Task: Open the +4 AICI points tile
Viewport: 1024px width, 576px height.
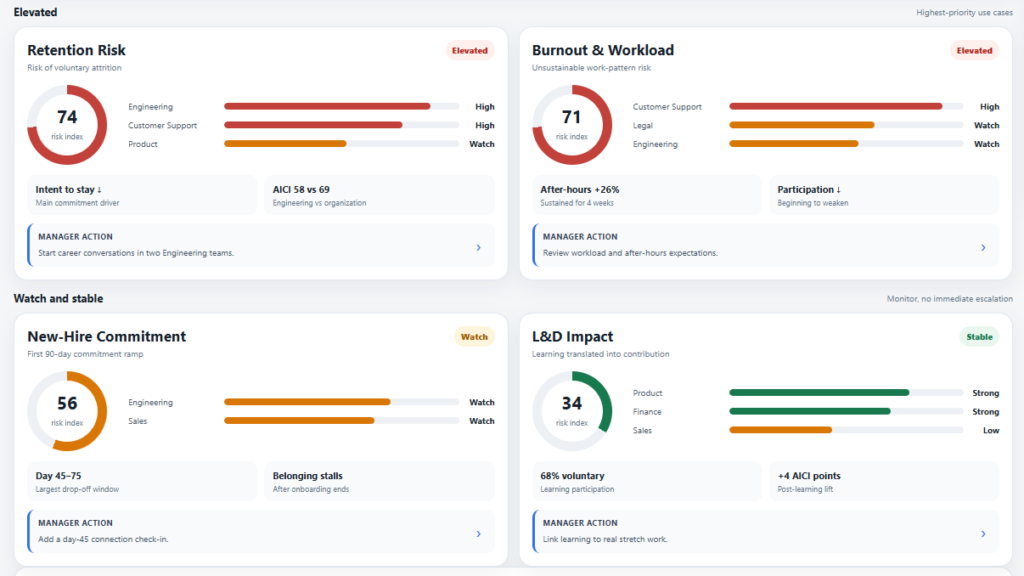Action: (x=884, y=481)
